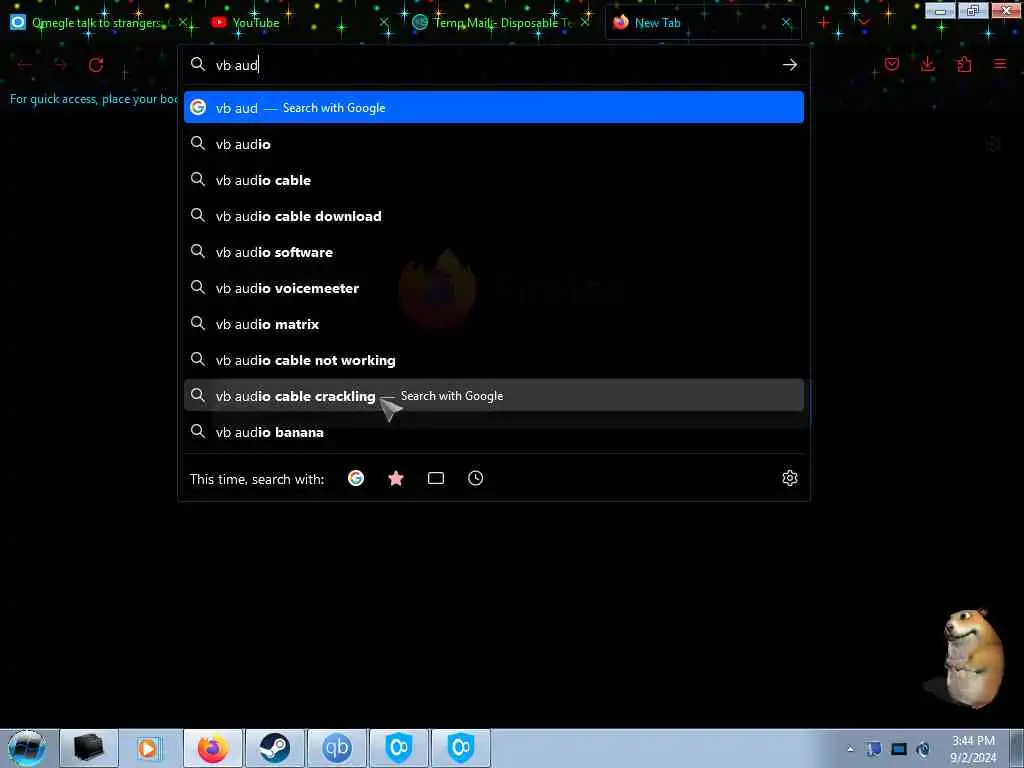The height and width of the screenshot is (768, 1024).
Task: Open the Extensions puzzle icon
Action: click(x=964, y=64)
